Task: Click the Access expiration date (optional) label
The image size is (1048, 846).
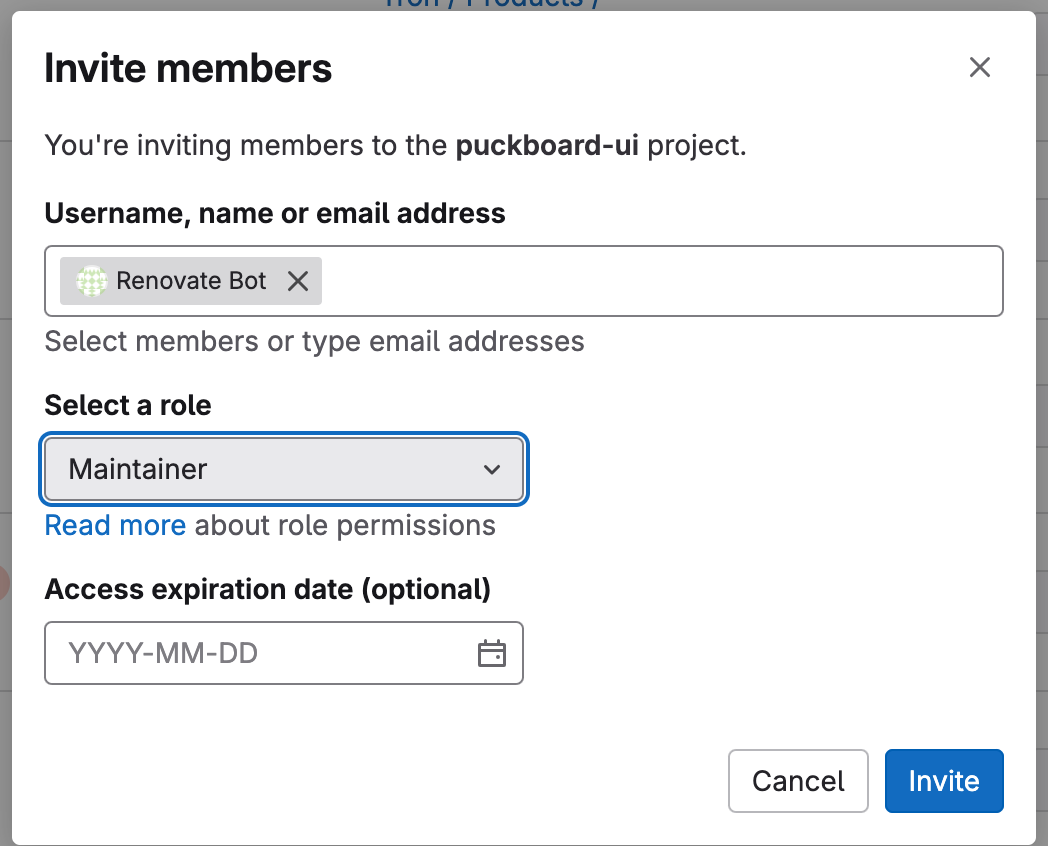Action: (268, 589)
